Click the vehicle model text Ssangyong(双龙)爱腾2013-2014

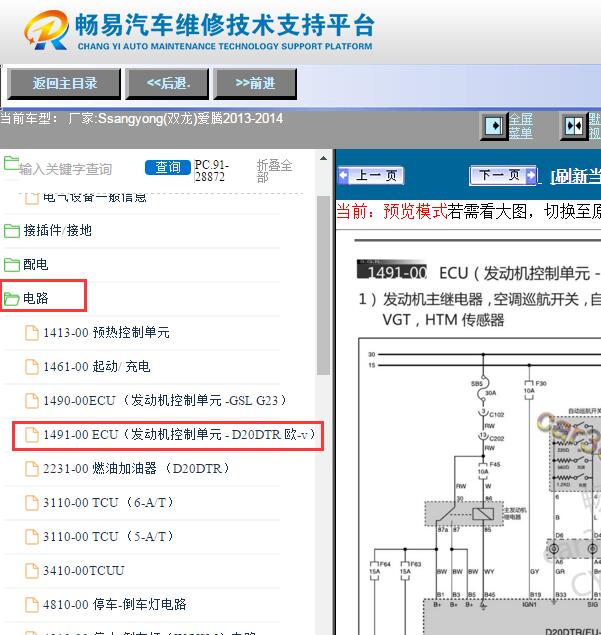(190, 119)
